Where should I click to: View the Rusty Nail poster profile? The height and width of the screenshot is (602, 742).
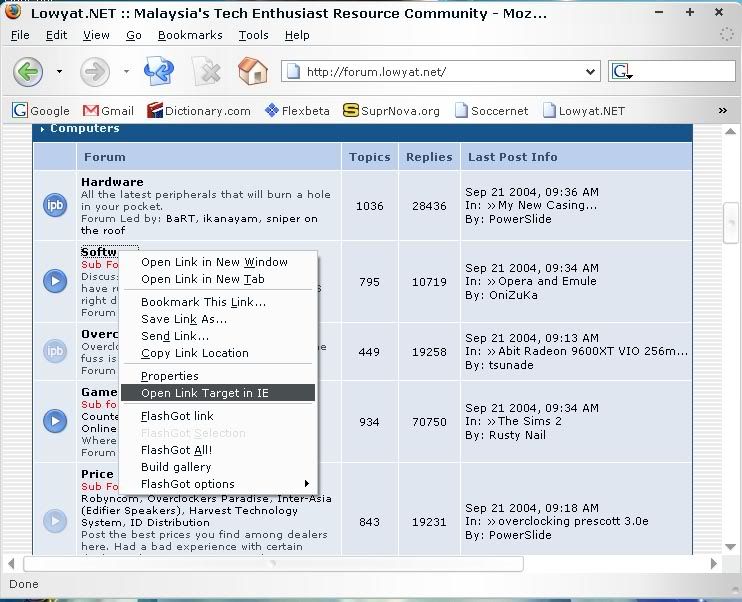(517, 434)
